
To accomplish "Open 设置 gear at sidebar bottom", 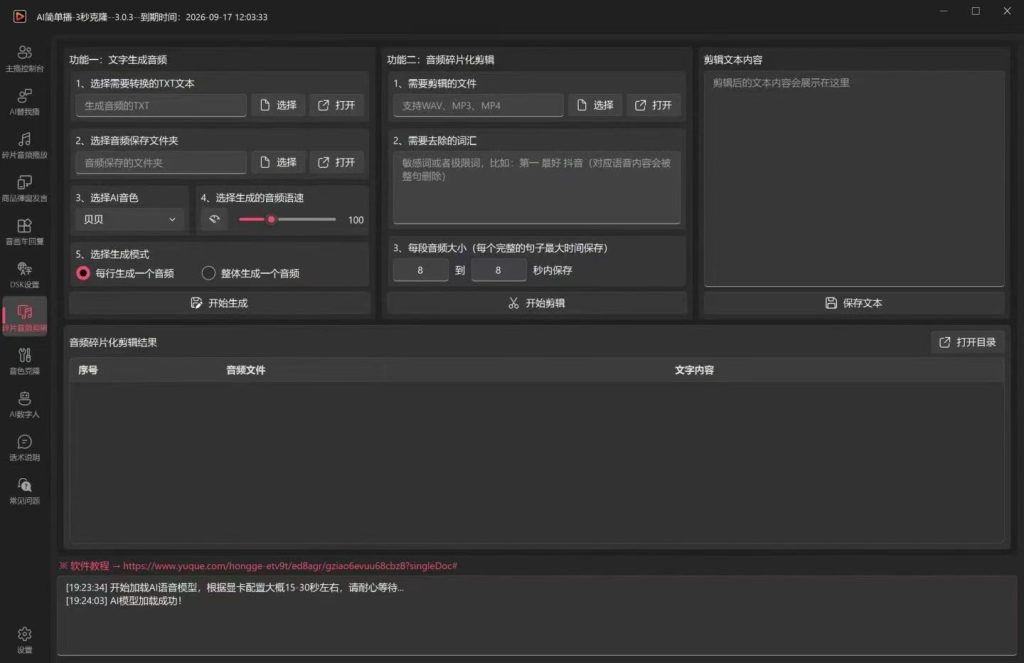I will pos(24,639).
